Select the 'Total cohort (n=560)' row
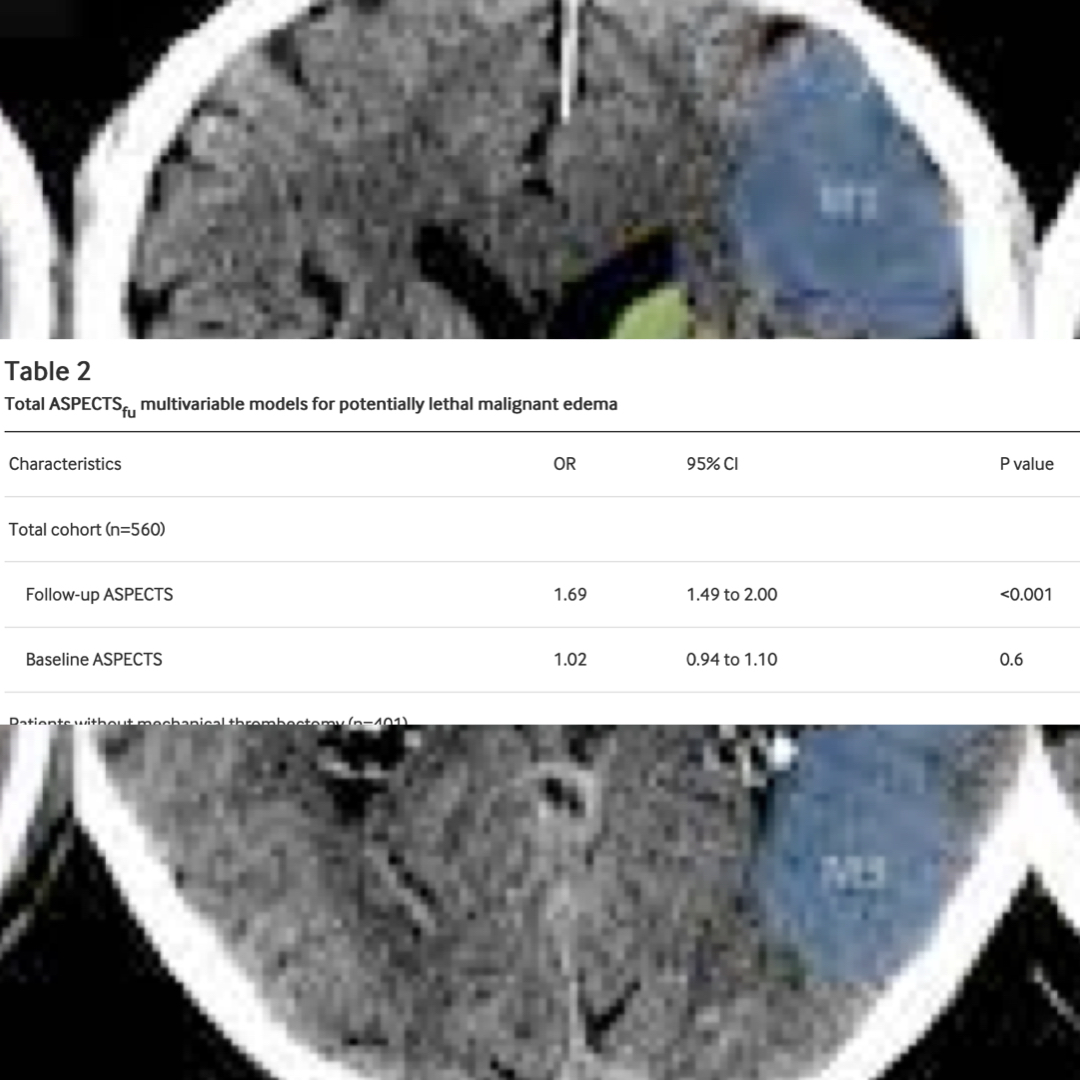1080x1080 pixels. pyautogui.click(x=542, y=529)
